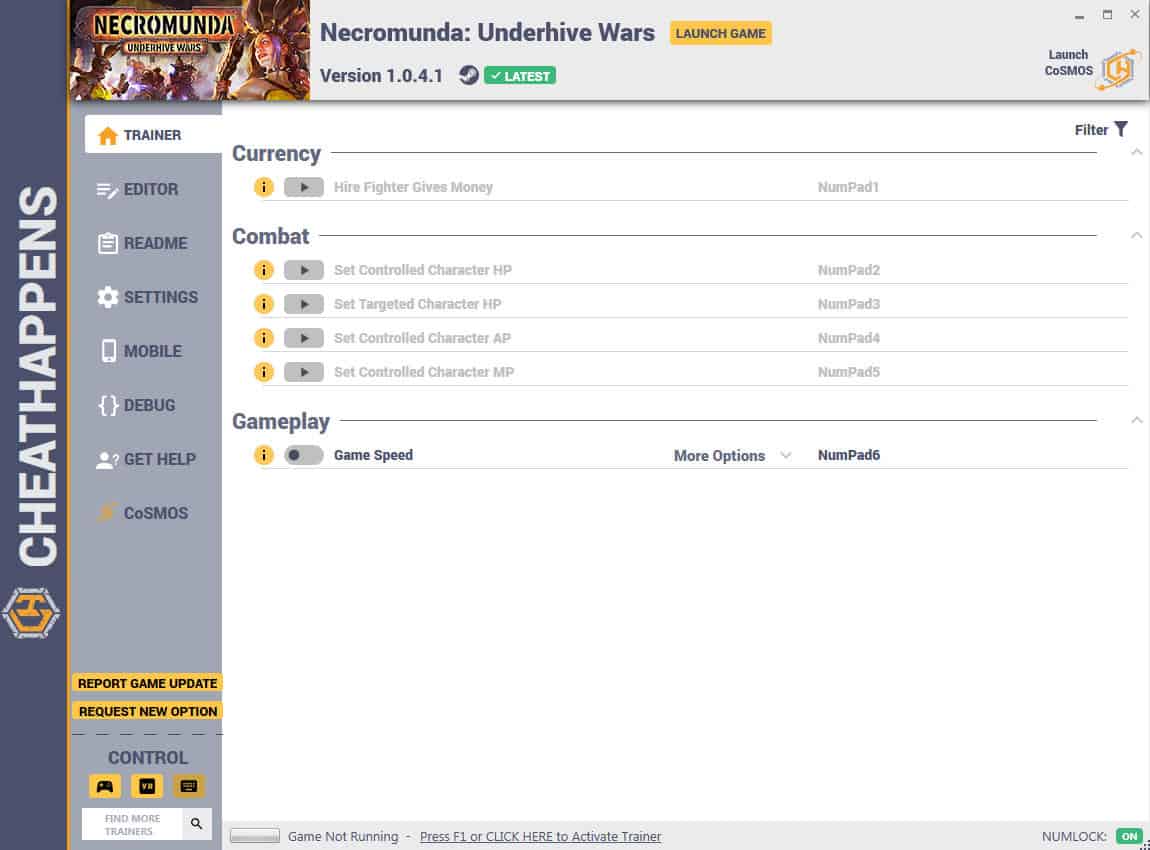Click the Find More Trainers search field
Screen dimensions: 1150x850
point(132,824)
